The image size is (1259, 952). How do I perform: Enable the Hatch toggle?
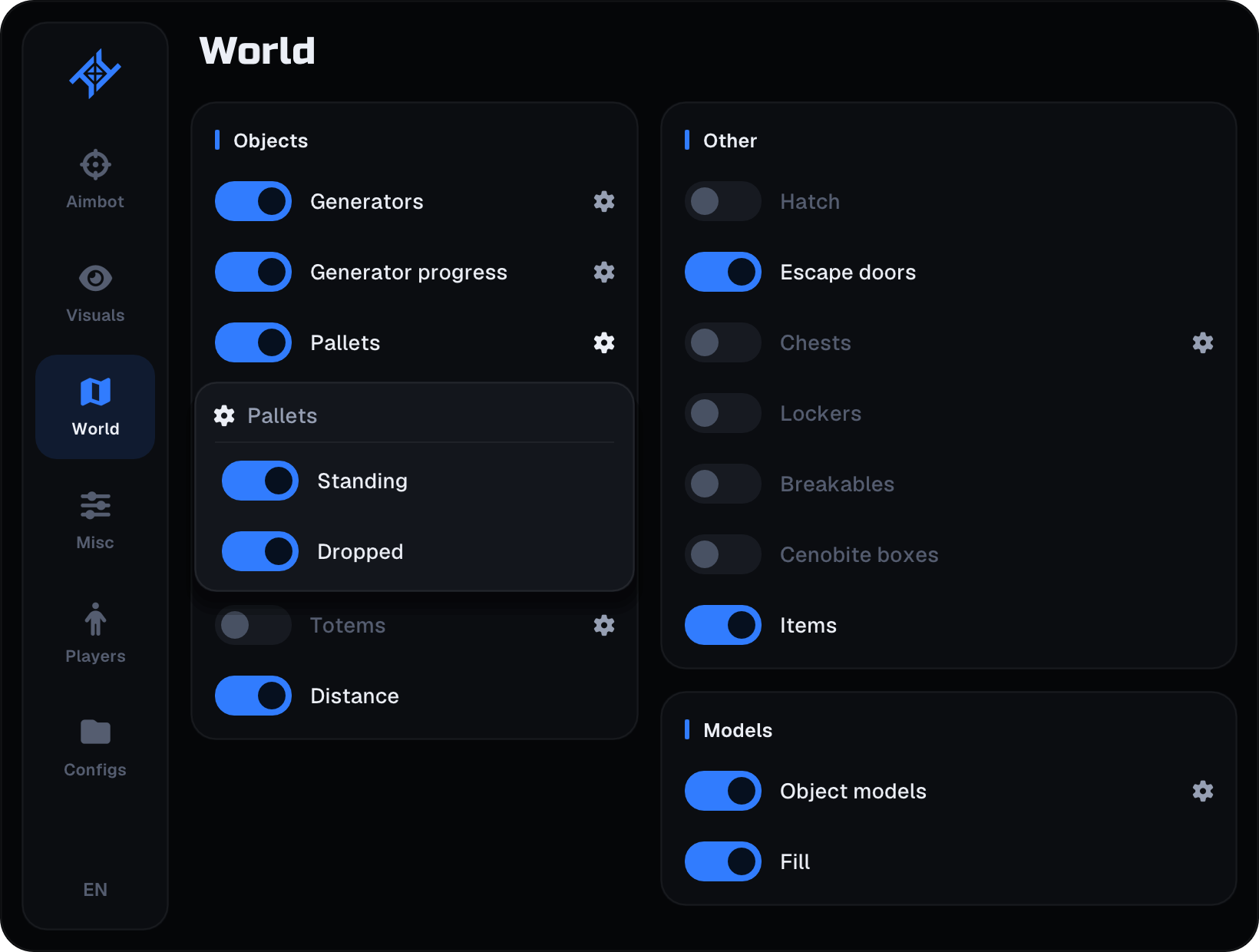click(723, 201)
